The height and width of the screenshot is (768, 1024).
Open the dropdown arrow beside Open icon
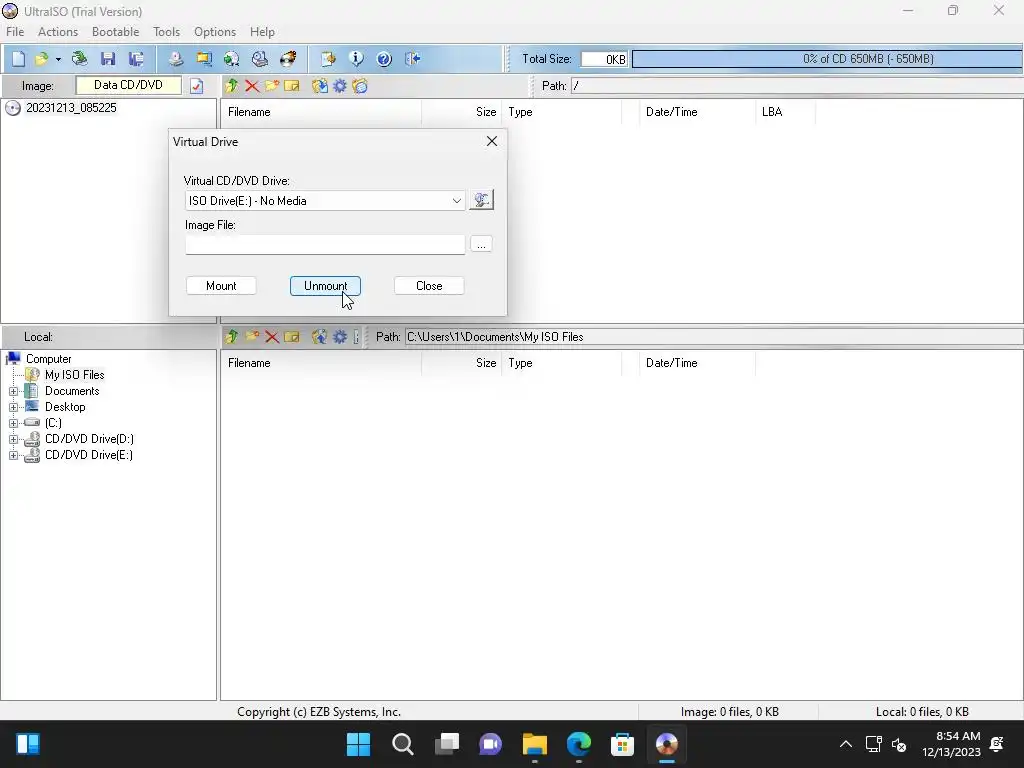pos(58,59)
